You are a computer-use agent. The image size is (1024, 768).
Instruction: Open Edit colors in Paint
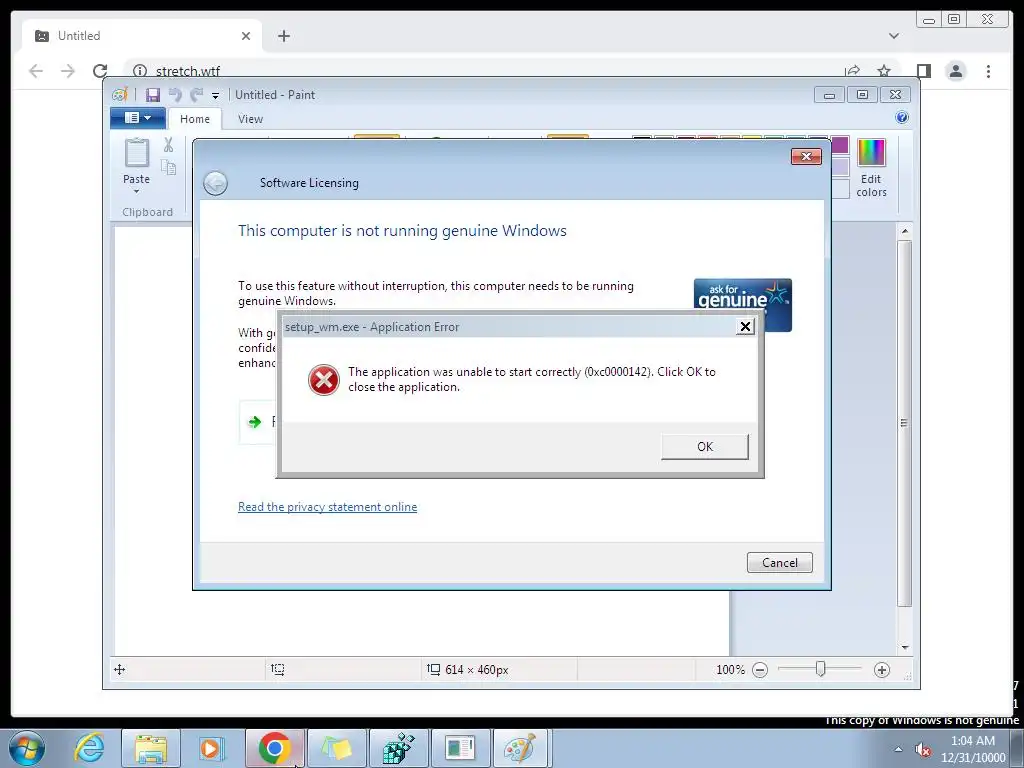(x=871, y=168)
